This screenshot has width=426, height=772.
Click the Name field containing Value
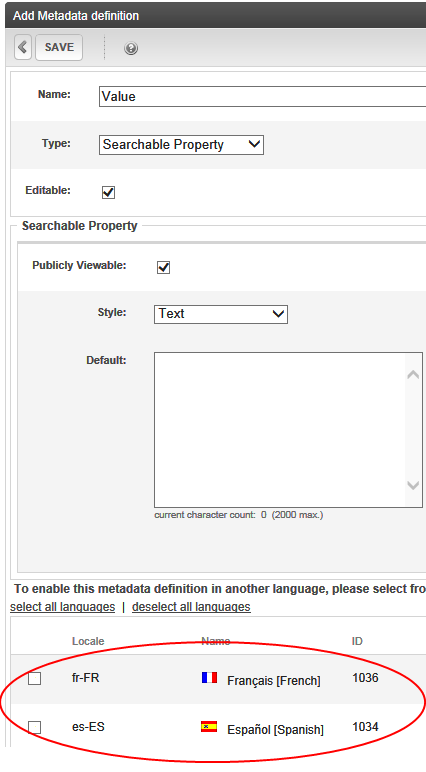(x=262, y=96)
